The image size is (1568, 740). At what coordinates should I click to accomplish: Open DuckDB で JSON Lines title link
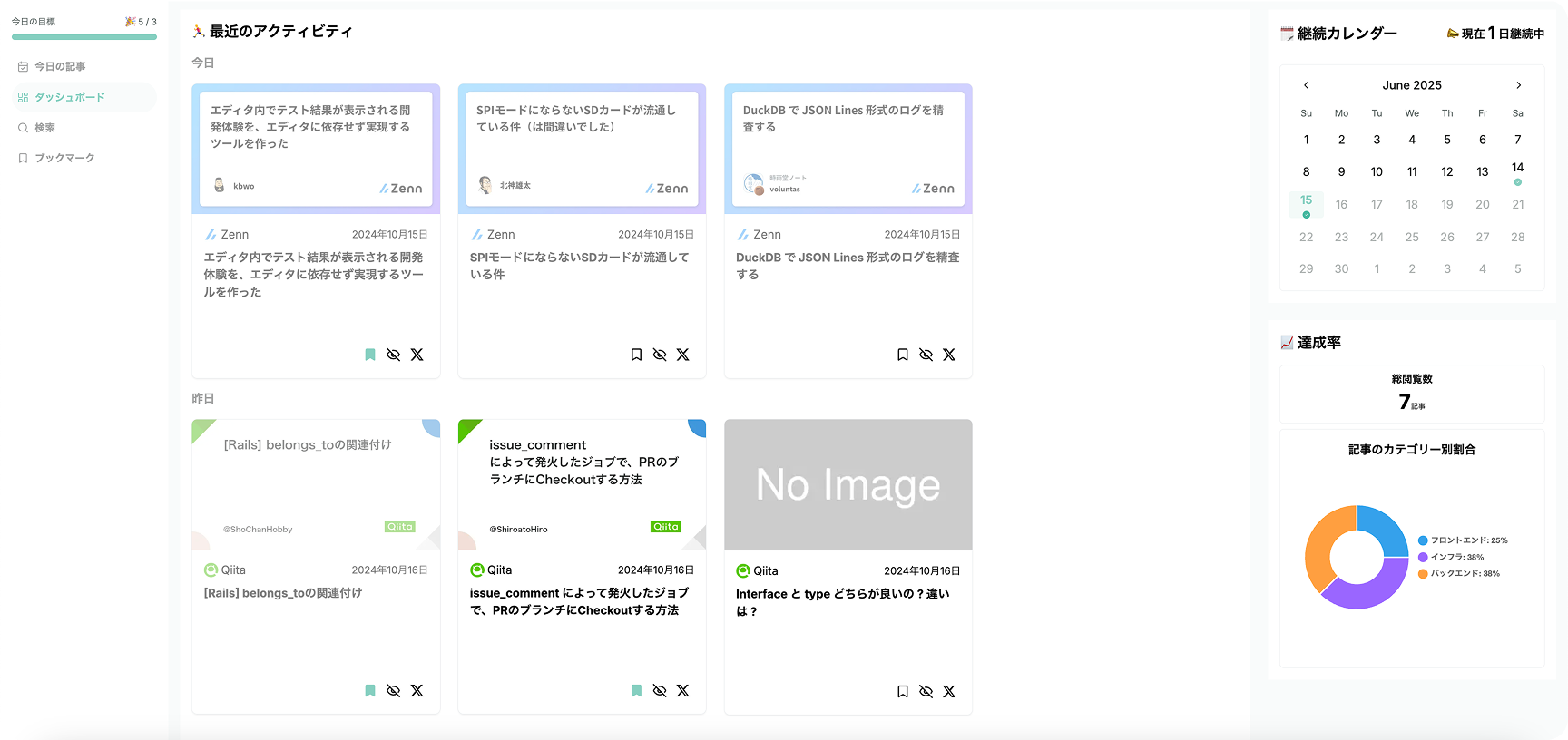coord(848,266)
